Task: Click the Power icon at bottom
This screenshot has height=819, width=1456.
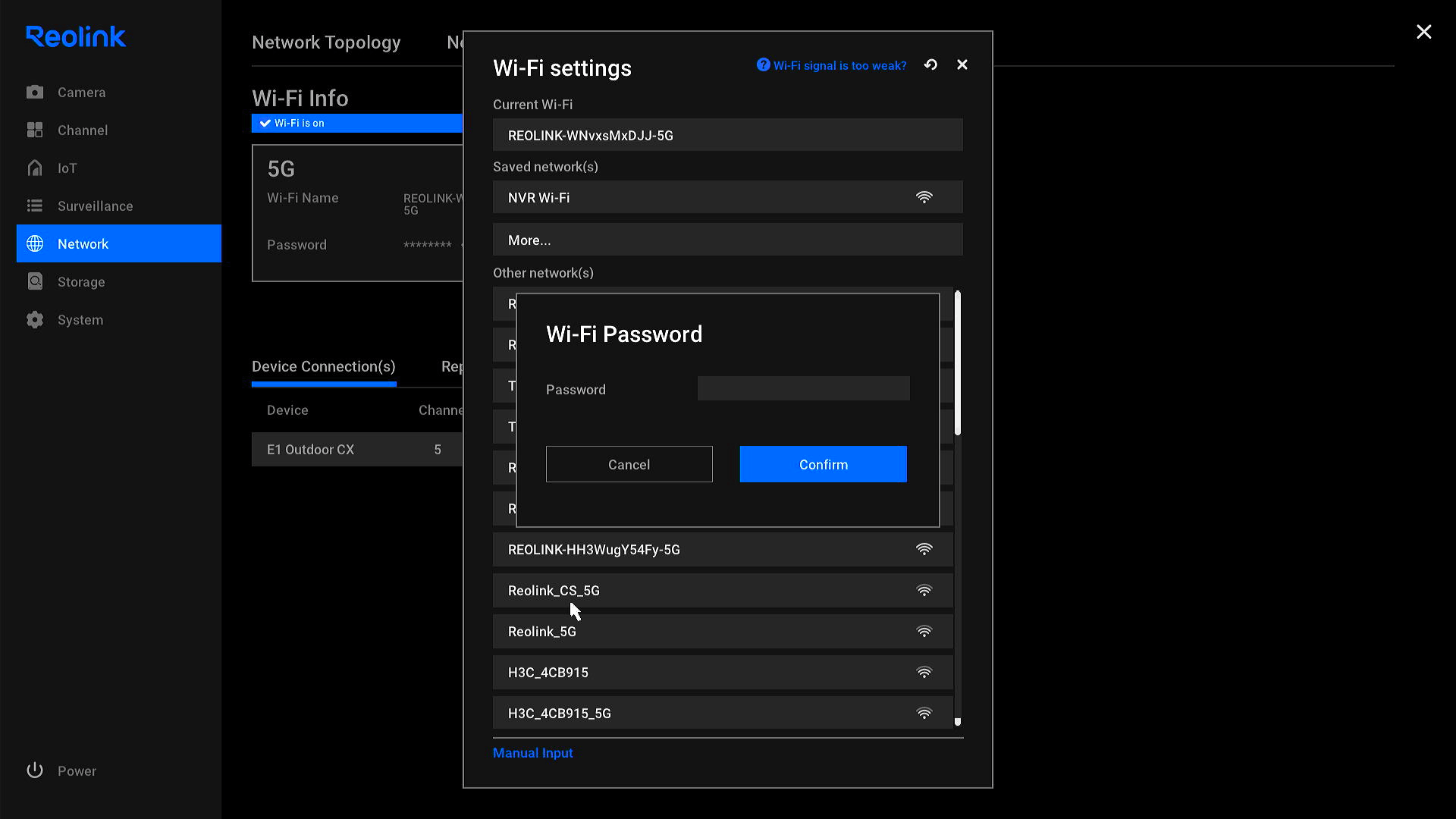Action: coord(35,770)
